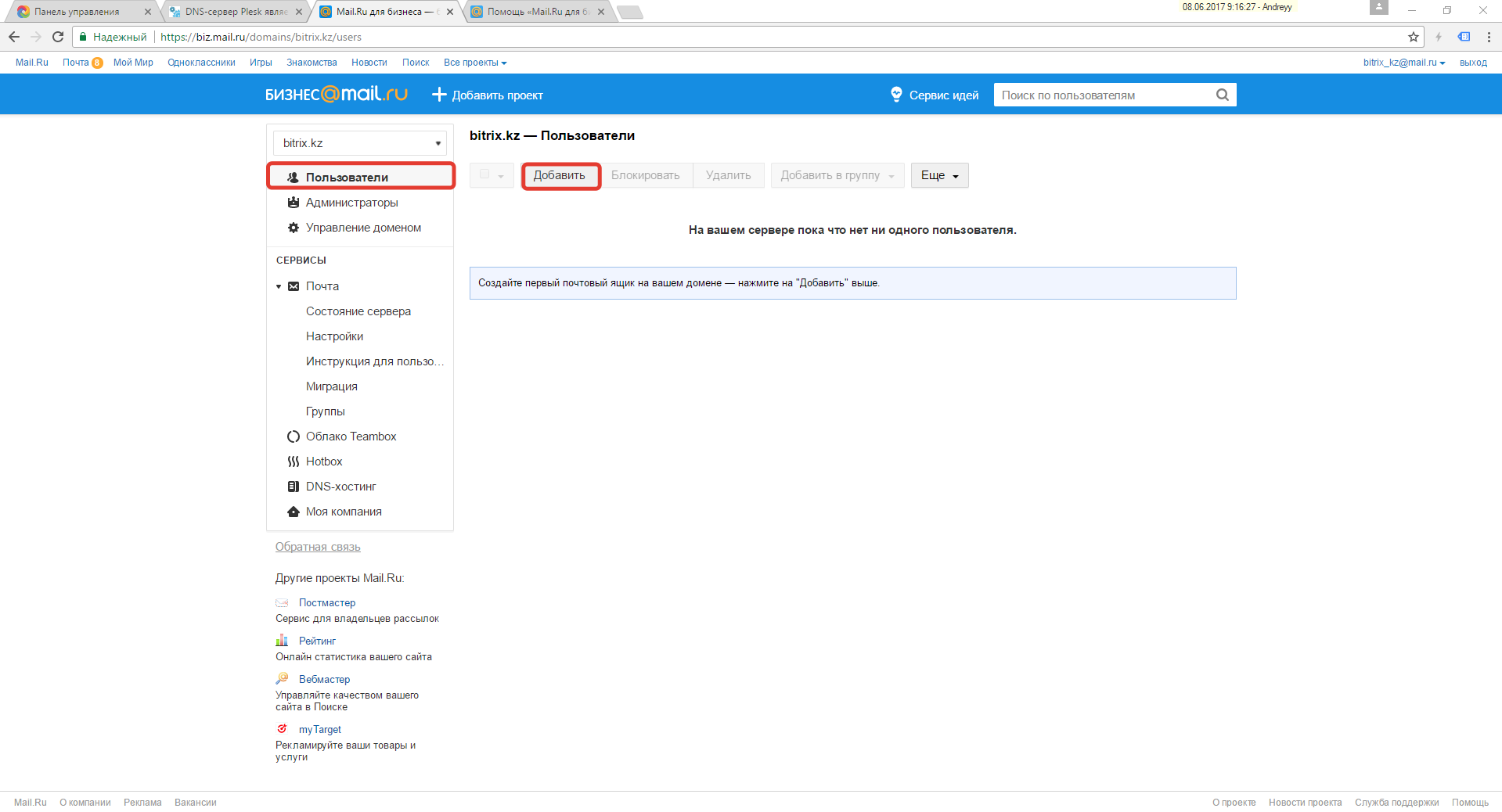Open Миграция under Почта

pyautogui.click(x=332, y=386)
